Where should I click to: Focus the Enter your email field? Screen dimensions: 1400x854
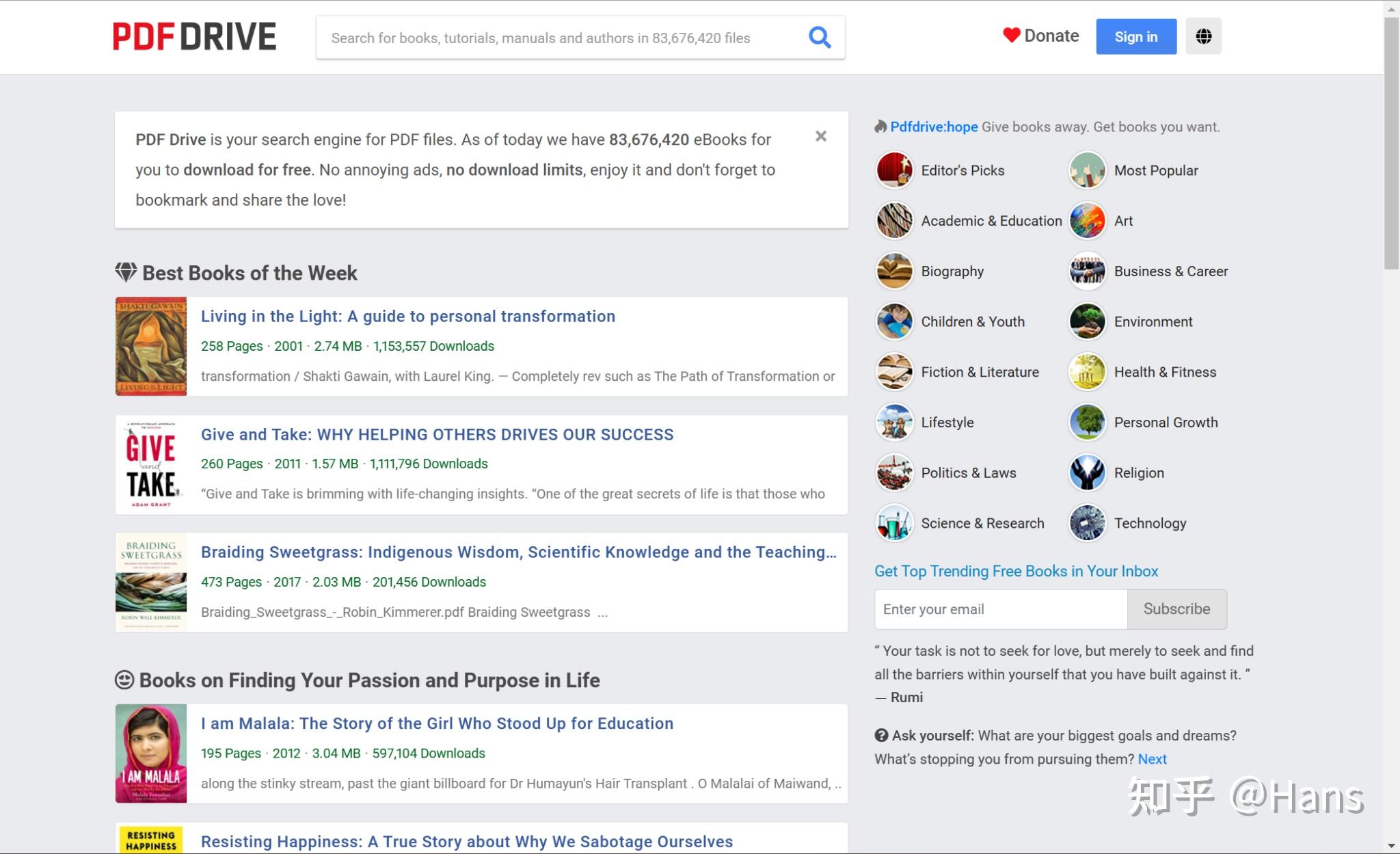(x=1000, y=609)
